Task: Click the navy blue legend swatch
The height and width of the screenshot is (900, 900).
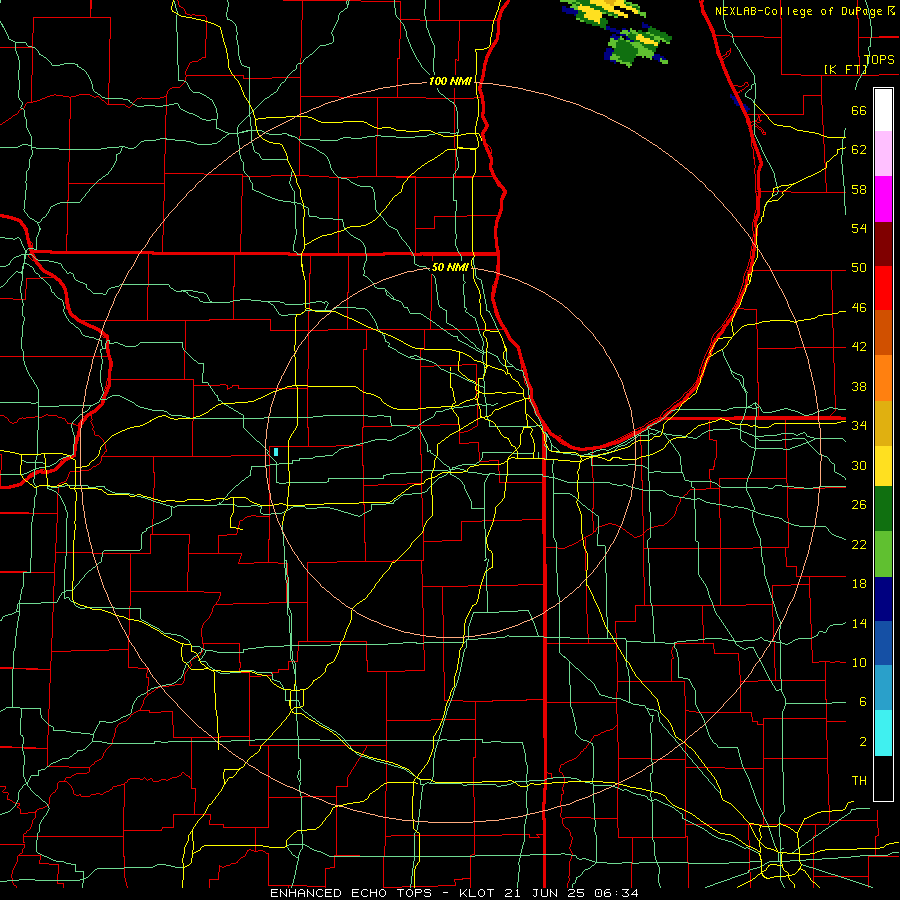Action: click(x=883, y=599)
